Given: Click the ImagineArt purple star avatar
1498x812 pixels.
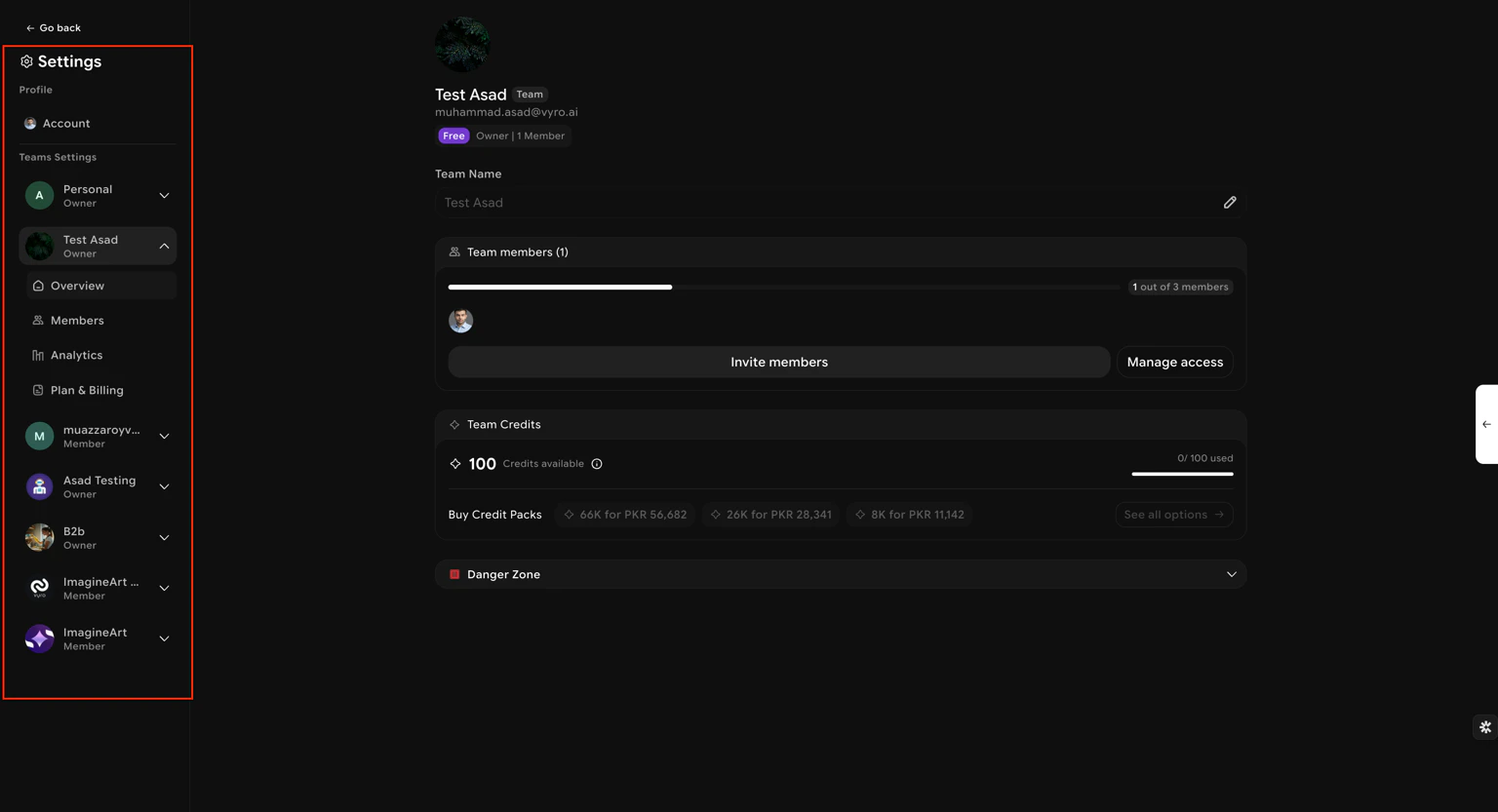Looking at the screenshot, I should point(39,638).
